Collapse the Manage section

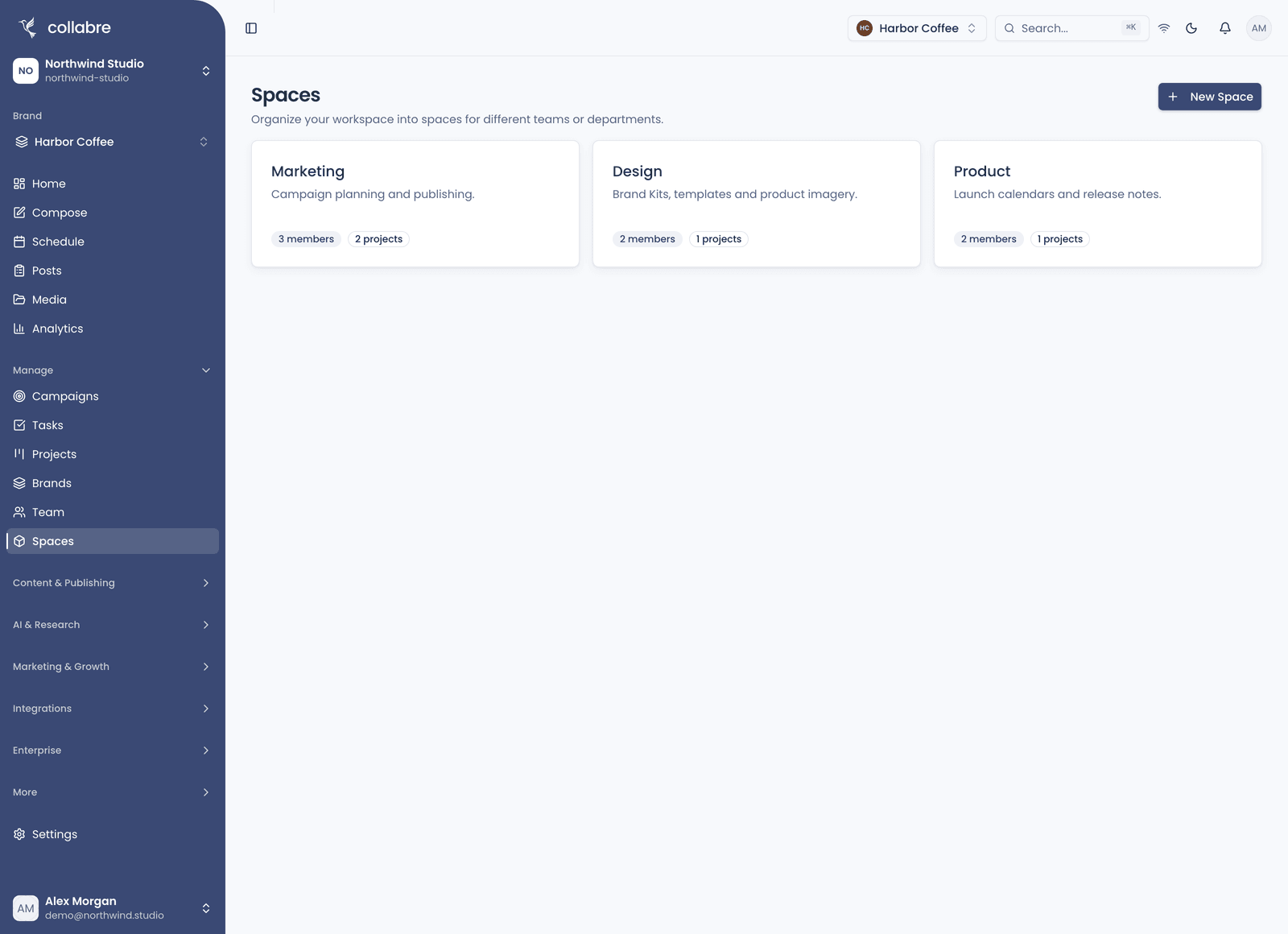pos(113,370)
